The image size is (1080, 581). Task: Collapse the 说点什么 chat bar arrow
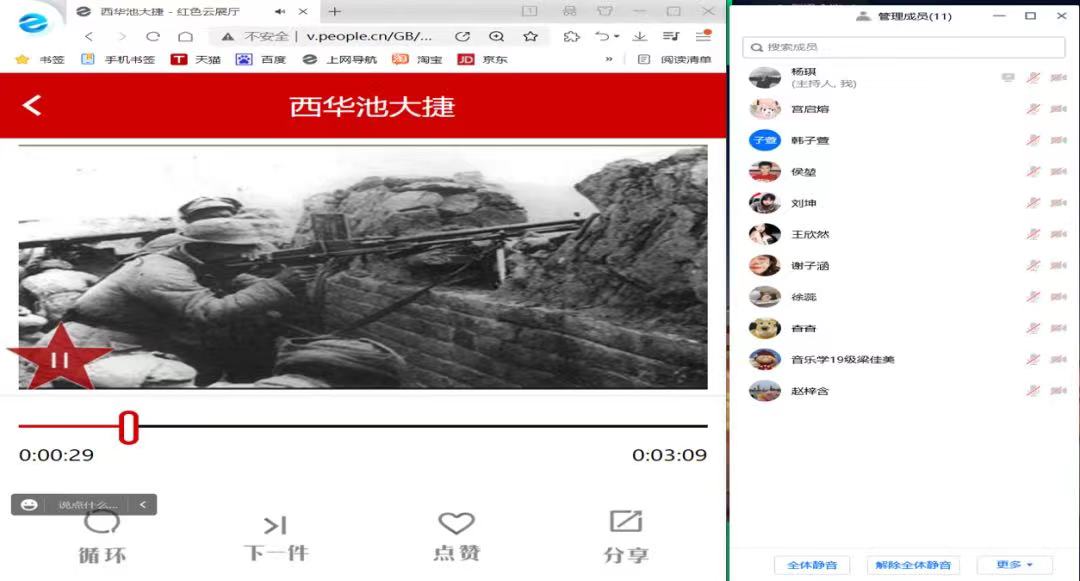[143, 505]
